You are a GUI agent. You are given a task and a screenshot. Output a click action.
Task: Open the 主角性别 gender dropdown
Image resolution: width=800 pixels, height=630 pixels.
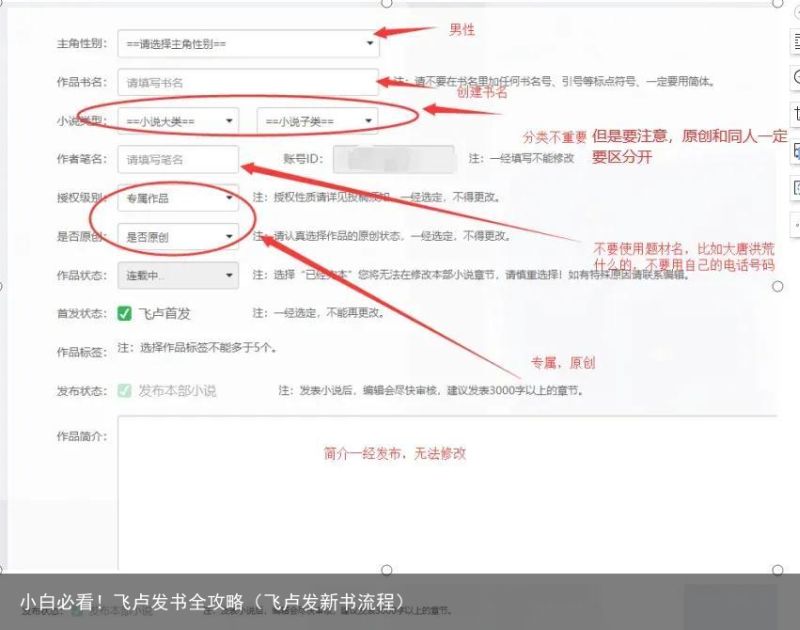click(x=248, y=44)
